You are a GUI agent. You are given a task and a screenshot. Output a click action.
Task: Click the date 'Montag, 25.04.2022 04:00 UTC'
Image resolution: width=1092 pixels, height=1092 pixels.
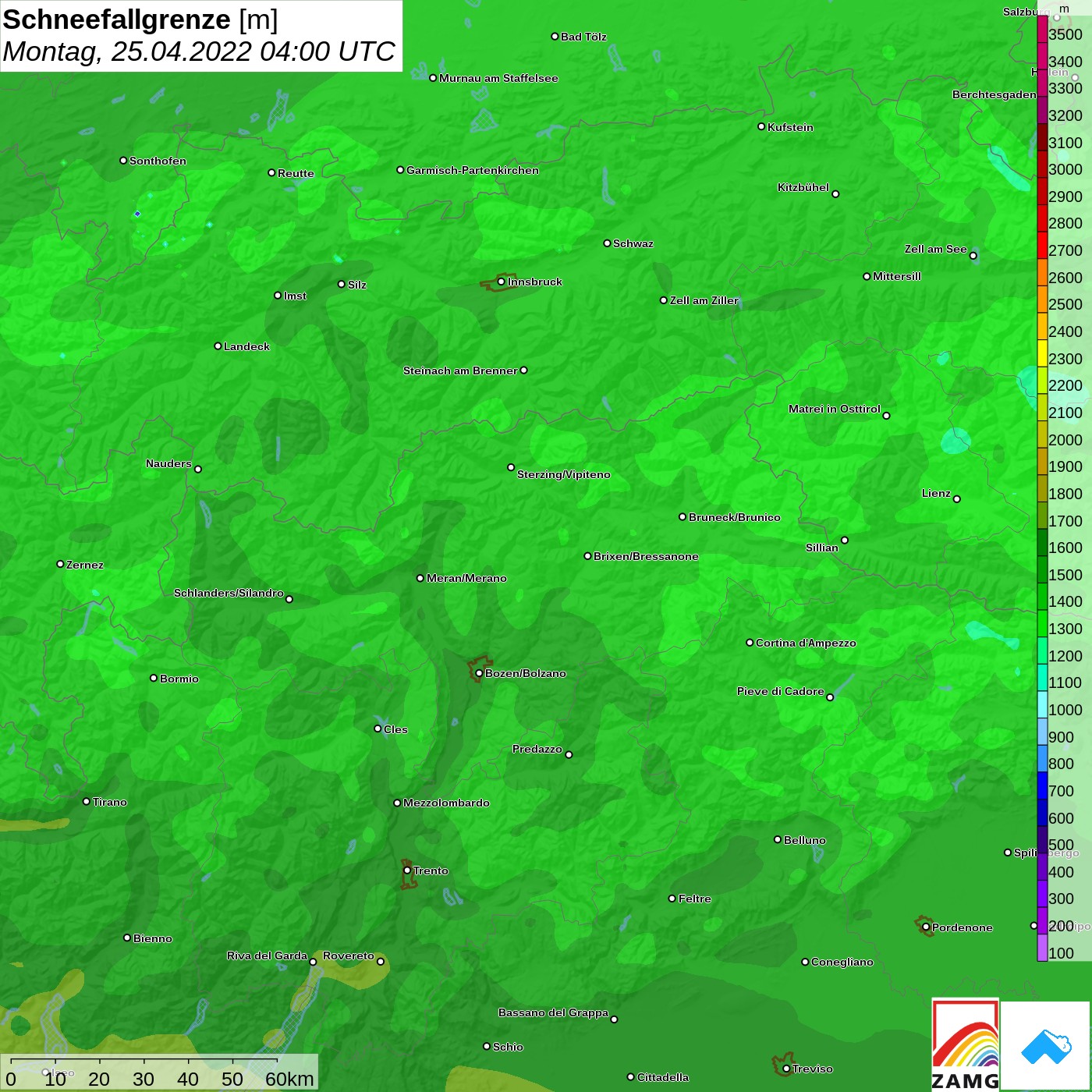coord(200,51)
